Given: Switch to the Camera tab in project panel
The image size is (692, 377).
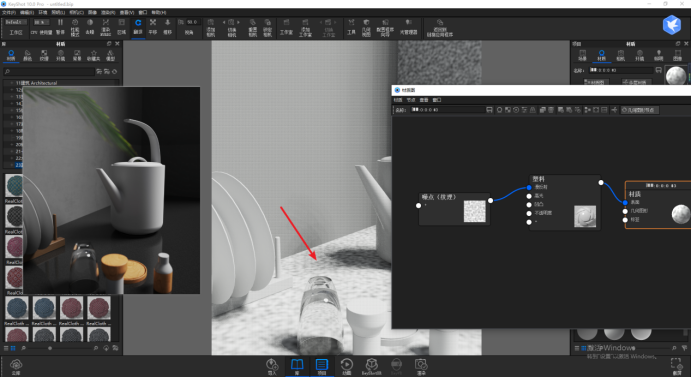Looking at the screenshot, I should (621, 55).
